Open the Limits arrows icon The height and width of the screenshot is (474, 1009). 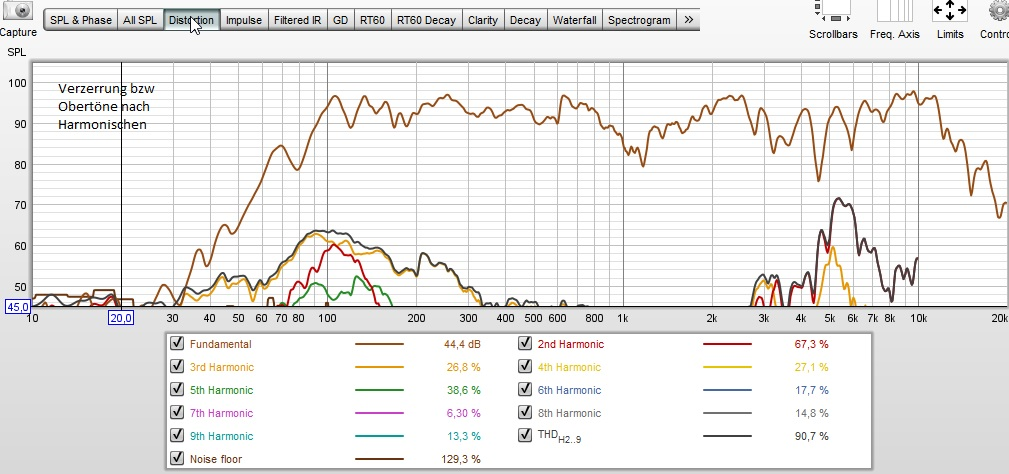click(x=950, y=10)
